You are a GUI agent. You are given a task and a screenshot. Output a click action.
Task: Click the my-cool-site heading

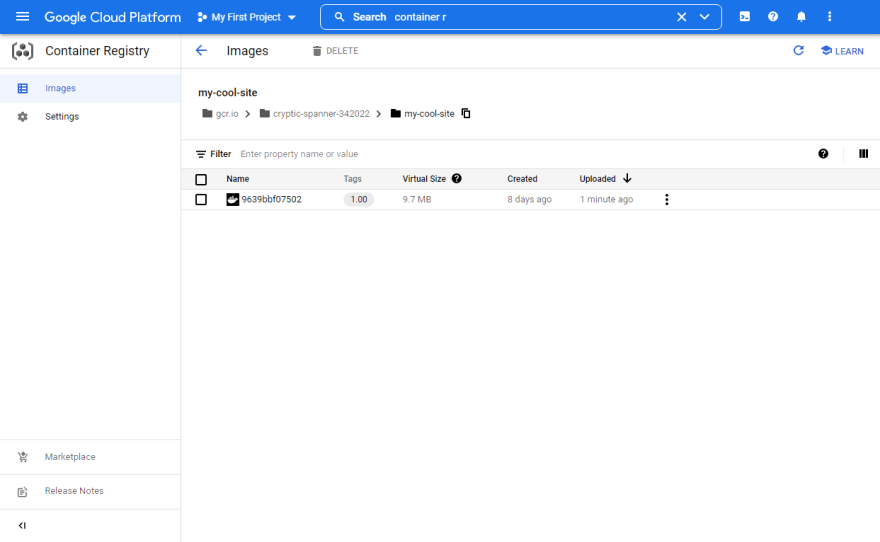coord(227,93)
